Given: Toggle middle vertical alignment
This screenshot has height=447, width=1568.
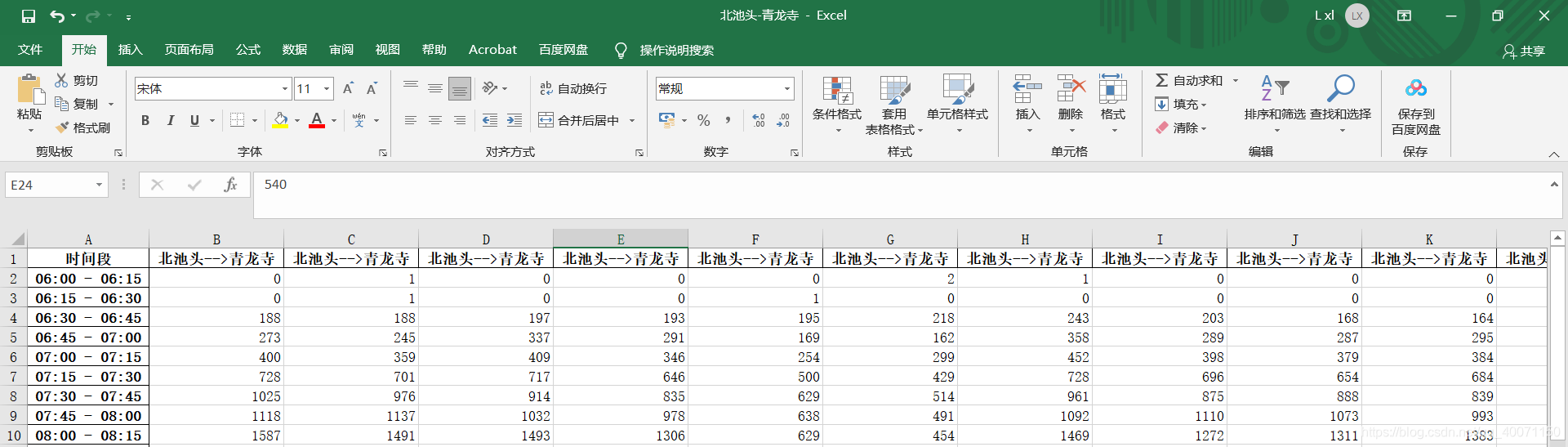Looking at the screenshot, I should [x=435, y=88].
